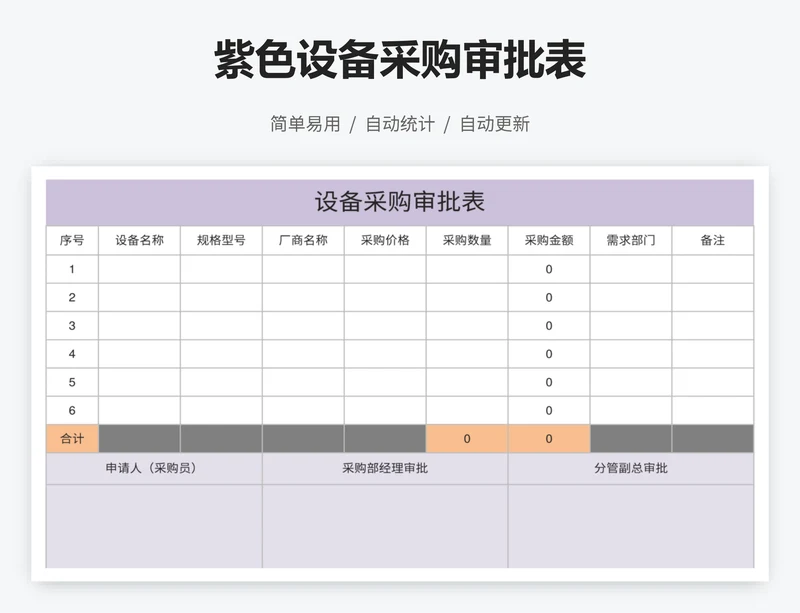Viewport: 800px width, 613px height.
Task: Select 采购金额 value 0 in row 1
Action: (549, 269)
